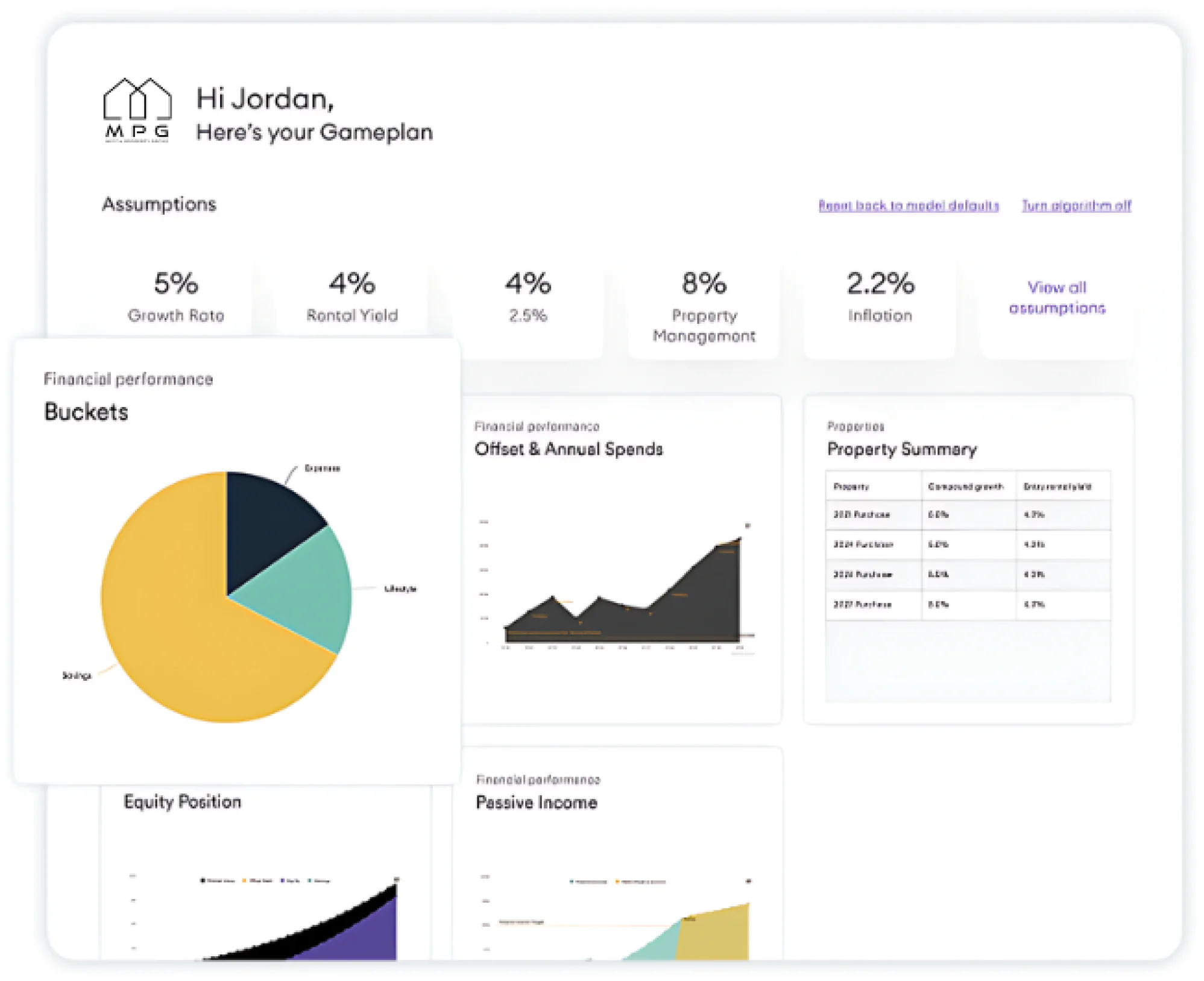1204x981 pixels.
Task: Open 'View all assumptions'
Action: (1057, 297)
